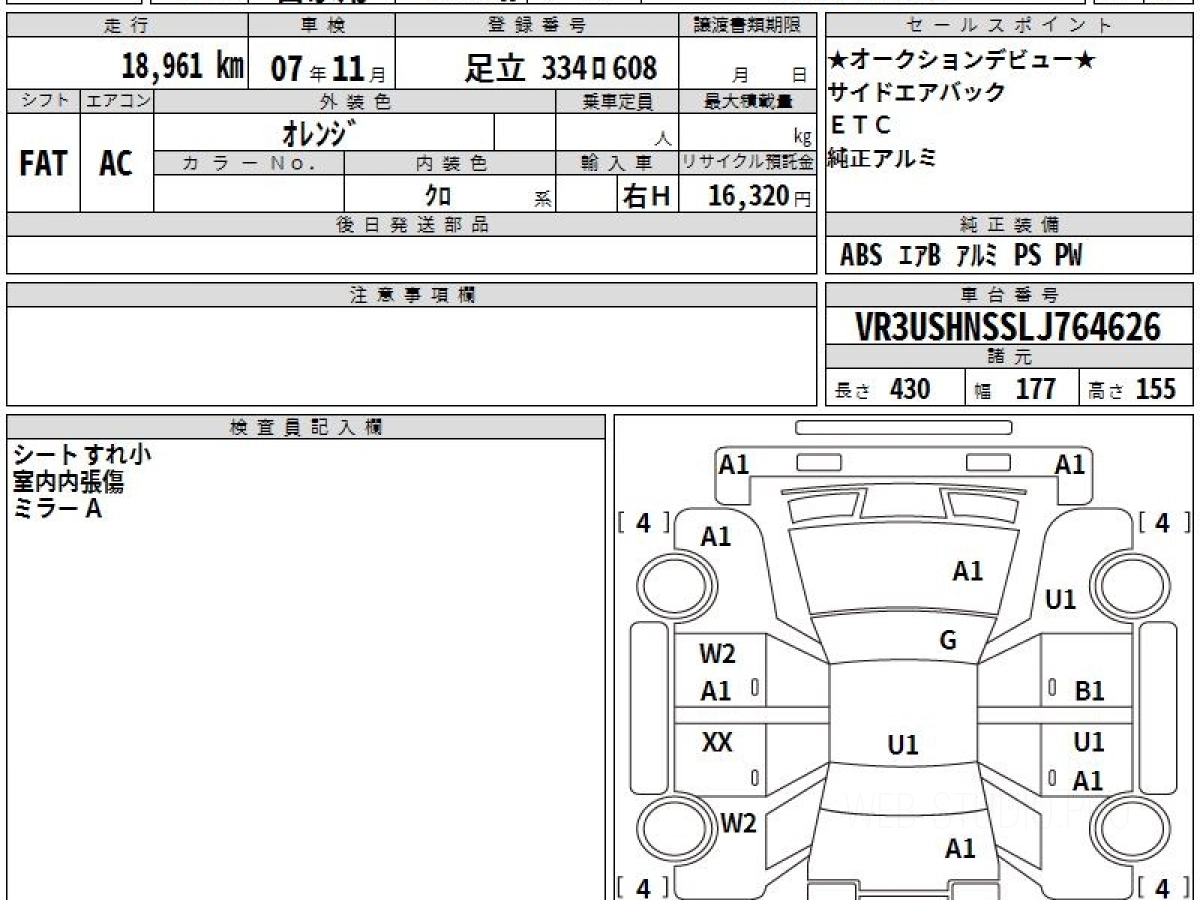Click the 外装色 header
The width and height of the screenshot is (1200, 900).
(x=355, y=101)
